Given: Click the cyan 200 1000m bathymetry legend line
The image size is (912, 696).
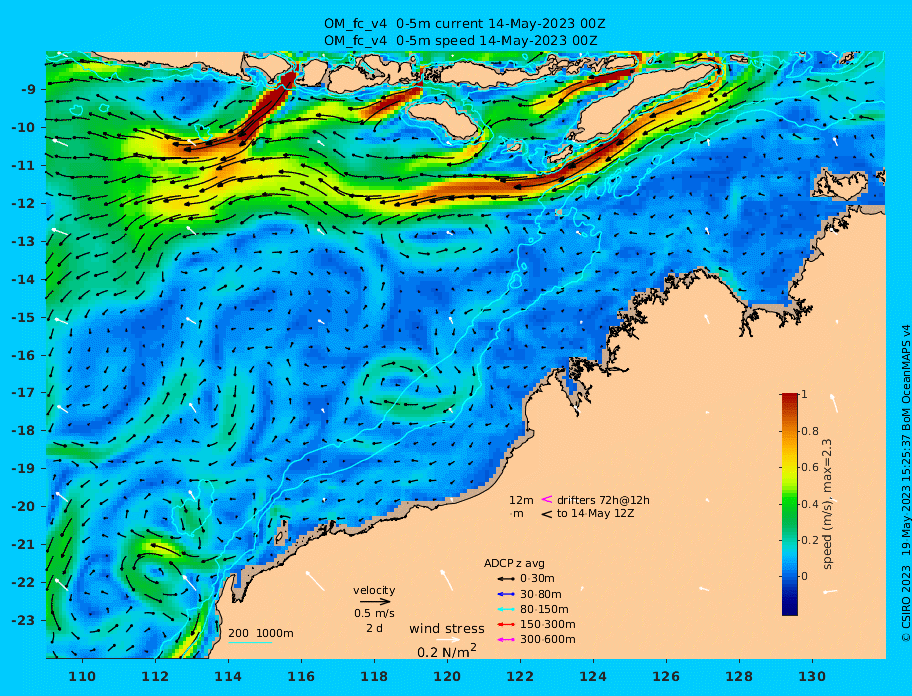Looking at the screenshot, I should [250, 643].
